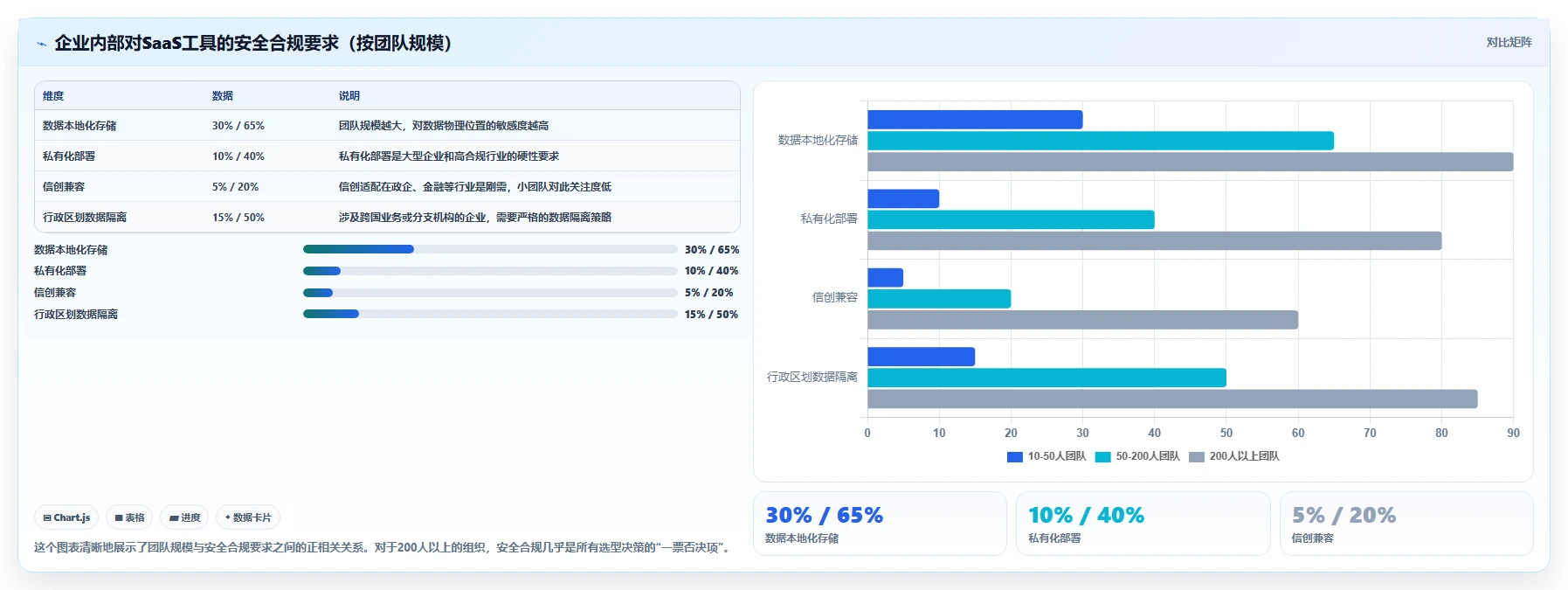Select the 私有化部署 table cell

pyautogui.click(x=69, y=156)
